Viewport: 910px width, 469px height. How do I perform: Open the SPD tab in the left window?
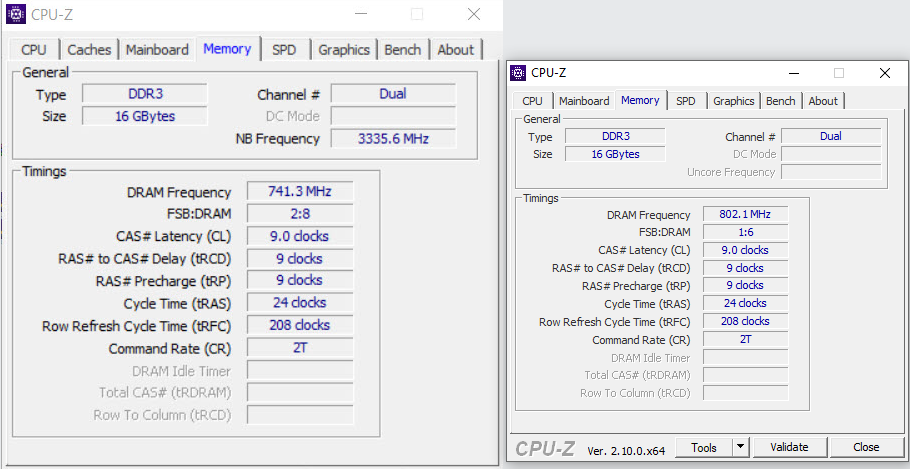coord(284,50)
